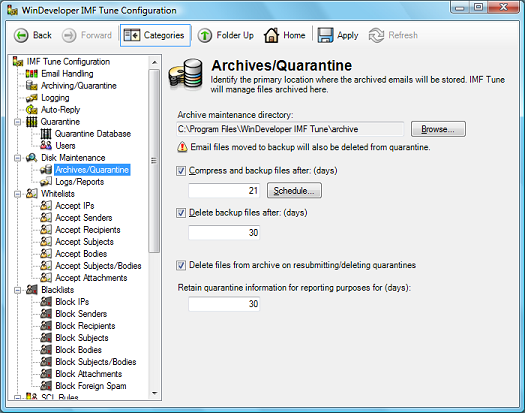
Task: Toggle the SCL Rules tree node expander
Action: [x=17, y=398]
